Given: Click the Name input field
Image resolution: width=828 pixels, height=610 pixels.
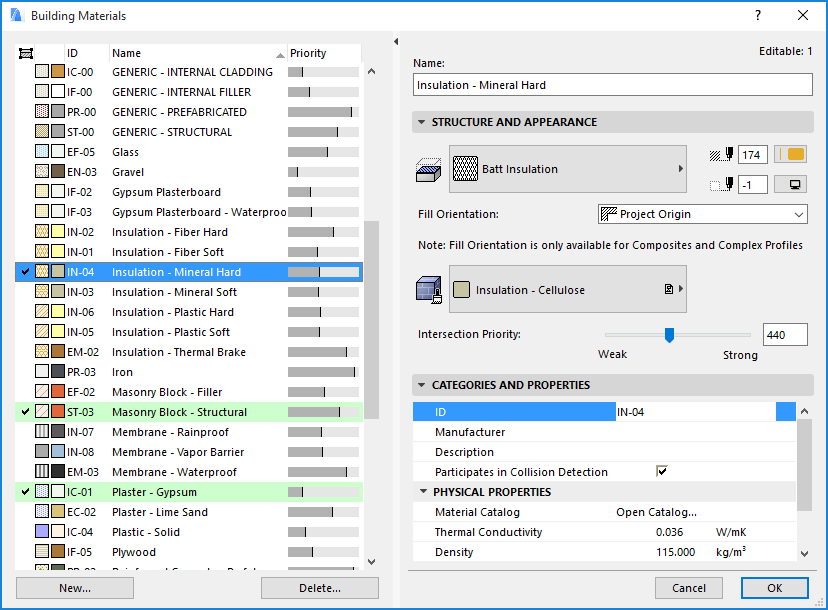Looking at the screenshot, I should coord(613,85).
